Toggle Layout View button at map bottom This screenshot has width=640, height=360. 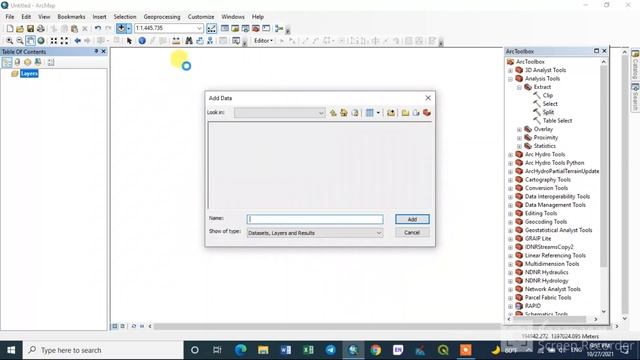[x=122, y=326]
